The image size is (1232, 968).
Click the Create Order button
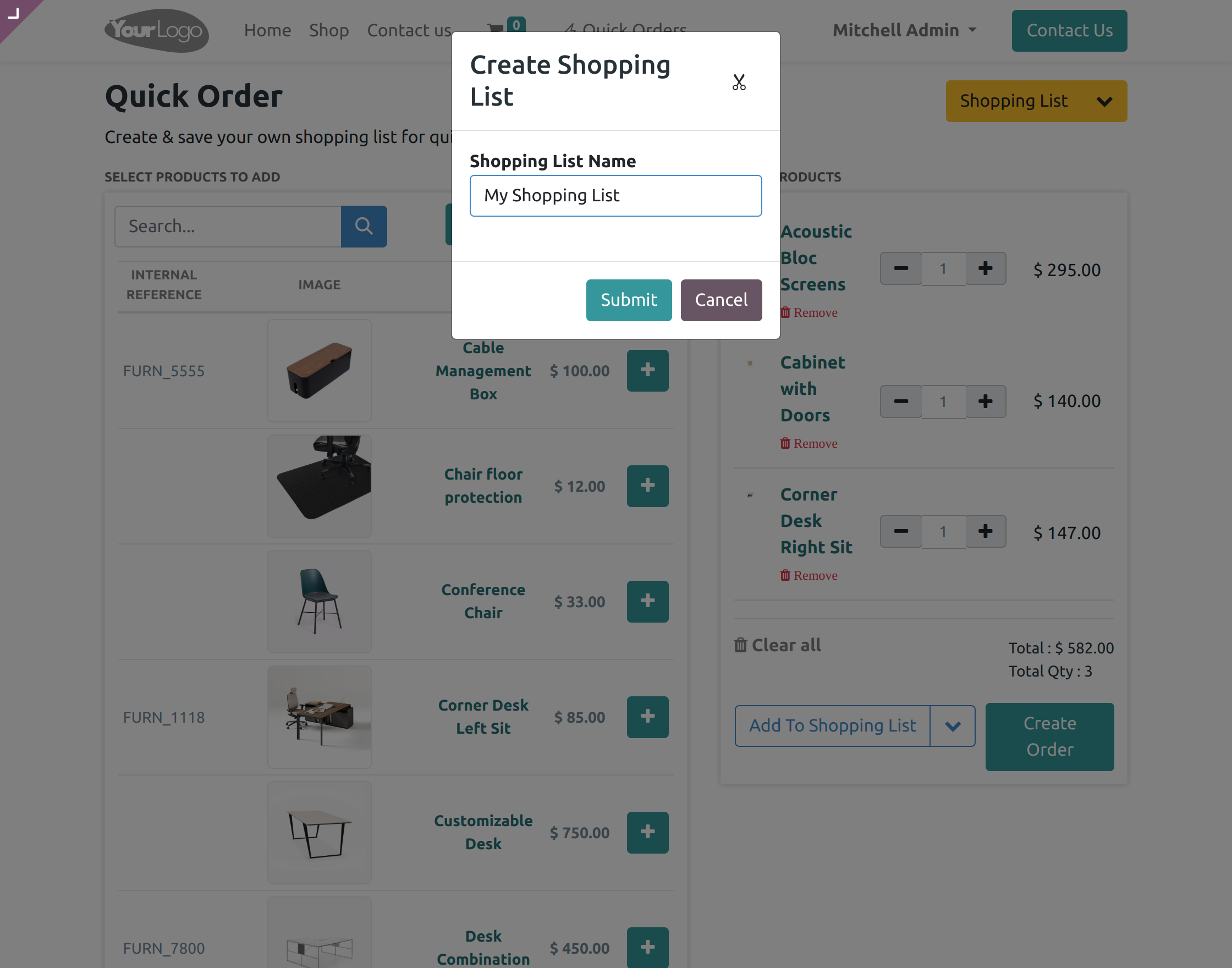click(x=1049, y=736)
